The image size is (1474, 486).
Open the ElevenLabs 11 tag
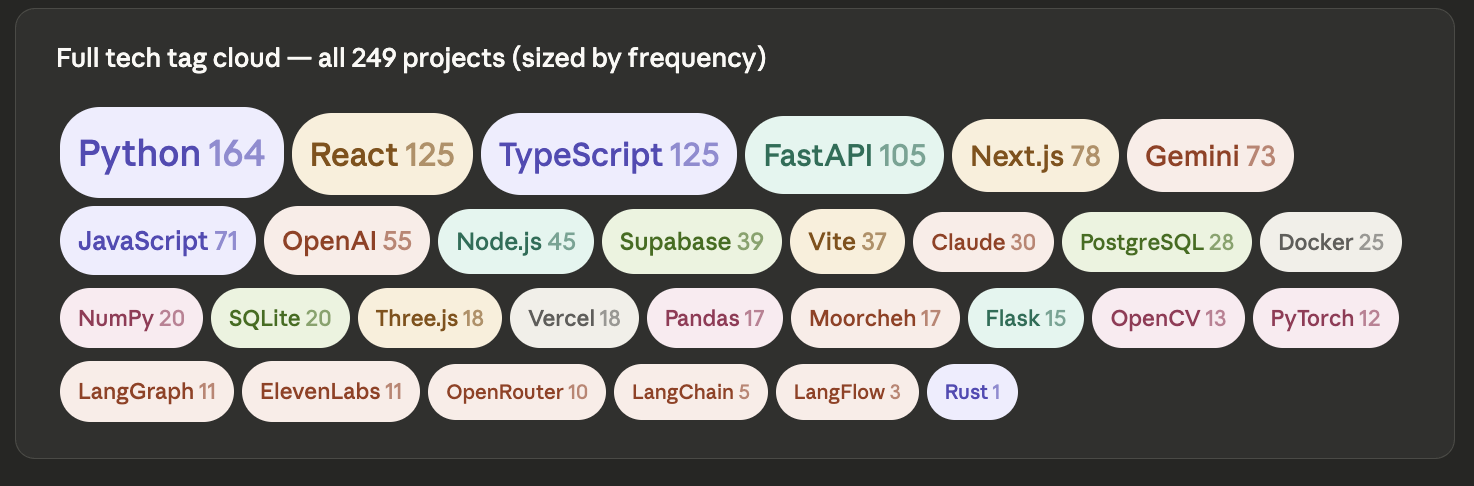coord(331,391)
